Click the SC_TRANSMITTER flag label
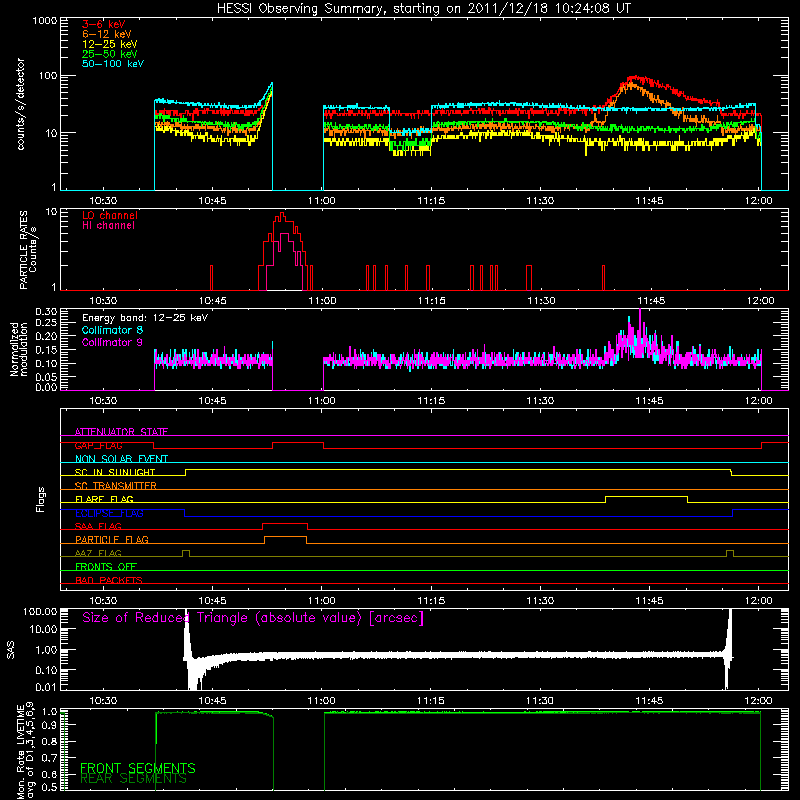This screenshot has width=800, height=800. [x=116, y=486]
